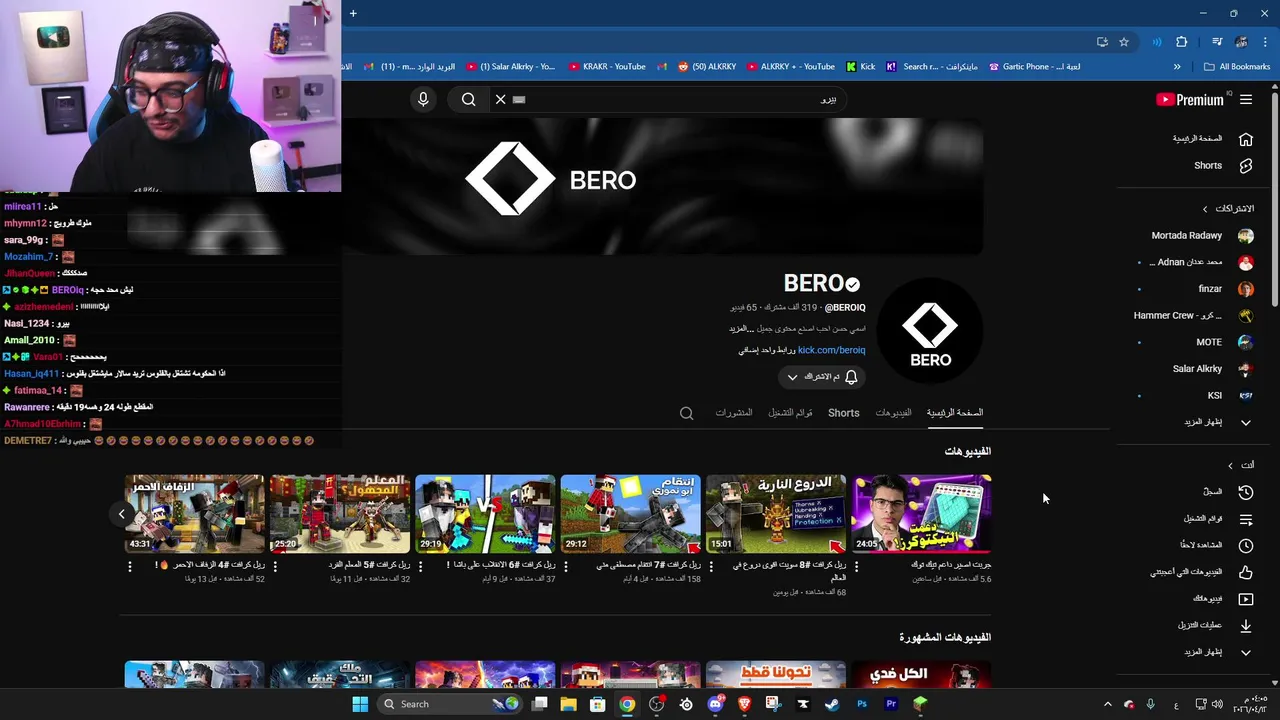
Task: Expand the You section show more
Action: (x=1217, y=652)
